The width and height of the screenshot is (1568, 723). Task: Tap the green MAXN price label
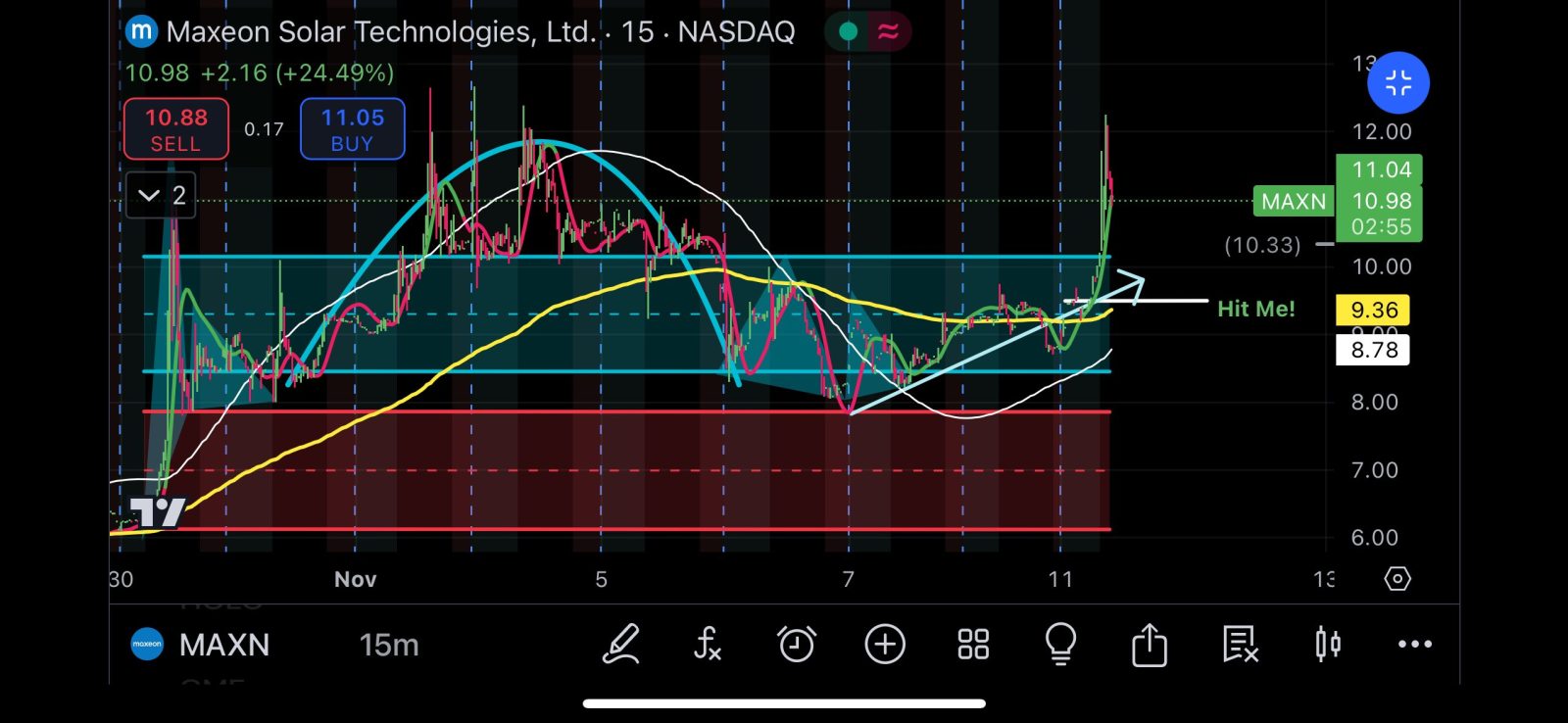coord(1294,202)
